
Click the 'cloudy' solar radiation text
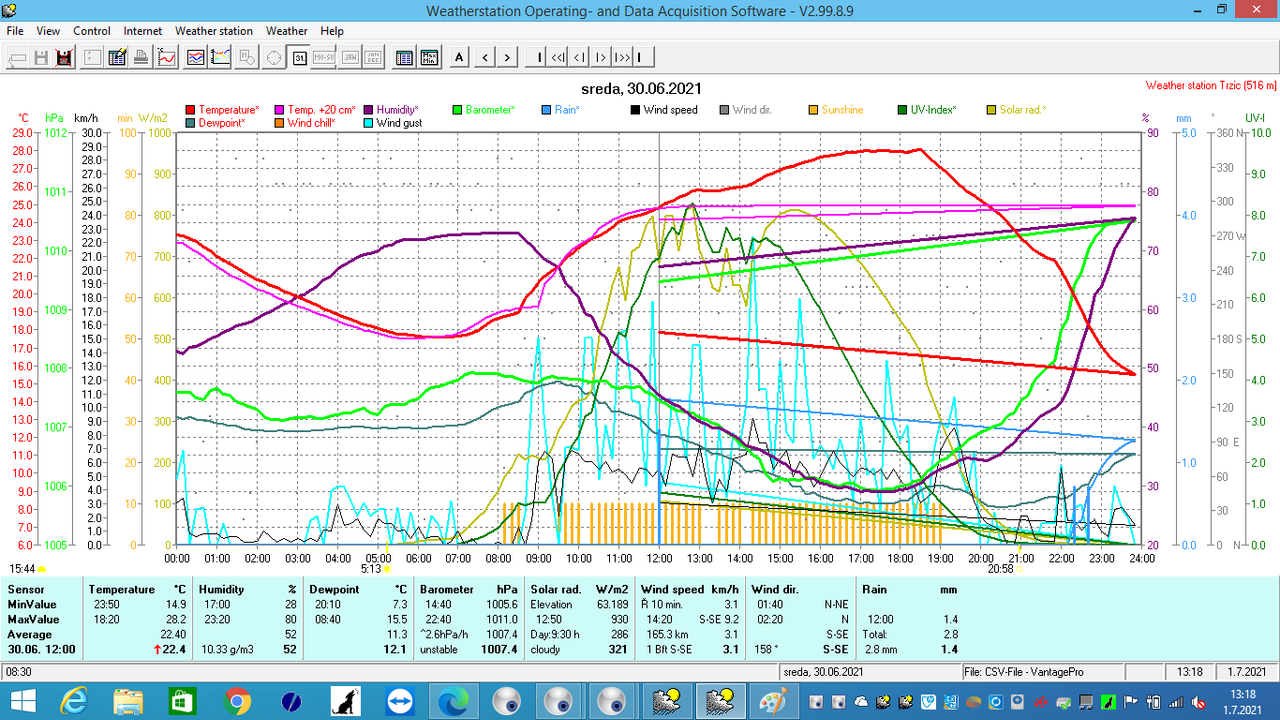[x=546, y=650]
